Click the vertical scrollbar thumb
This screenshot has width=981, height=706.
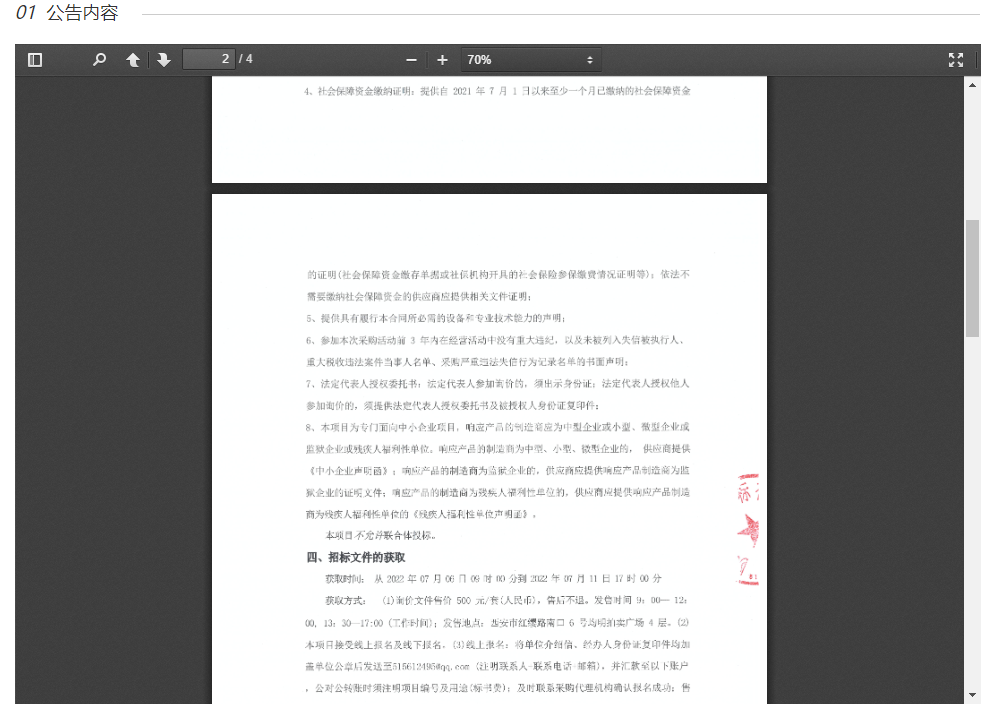click(972, 278)
